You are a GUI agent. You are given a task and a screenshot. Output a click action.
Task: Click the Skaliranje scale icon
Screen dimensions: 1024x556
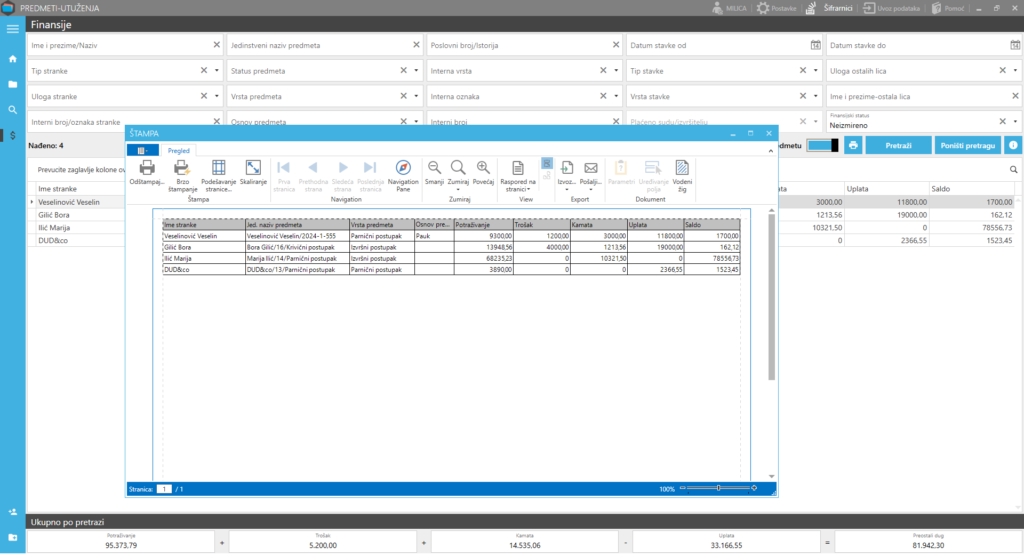(x=253, y=170)
